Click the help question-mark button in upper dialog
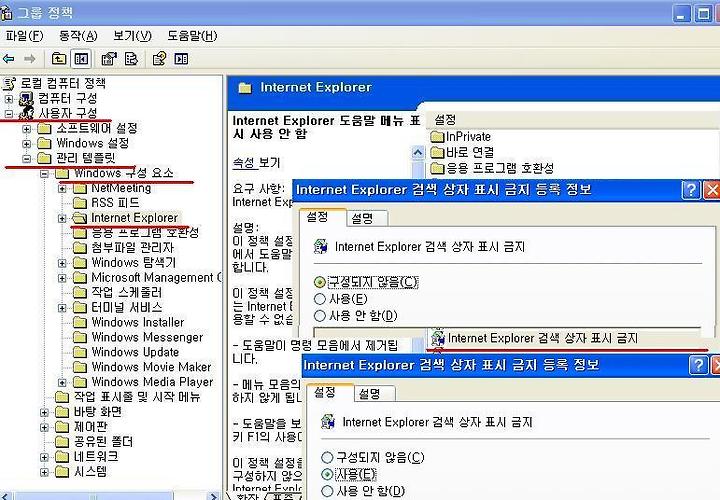This screenshot has height=500, width=720. coord(691,189)
